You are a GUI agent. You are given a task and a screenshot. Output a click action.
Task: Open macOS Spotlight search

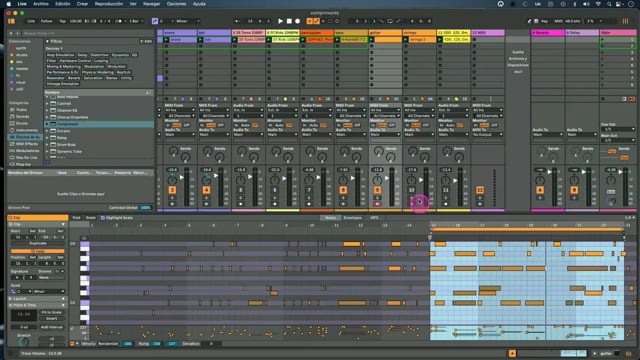(609, 4)
